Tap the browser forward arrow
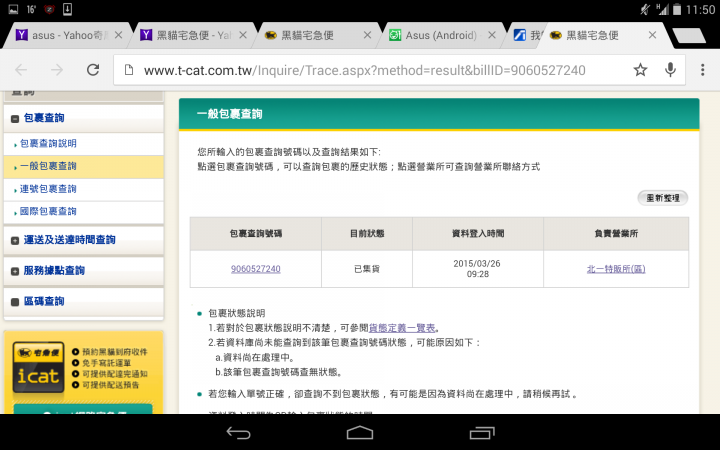The width and height of the screenshot is (720, 450). coord(57,70)
